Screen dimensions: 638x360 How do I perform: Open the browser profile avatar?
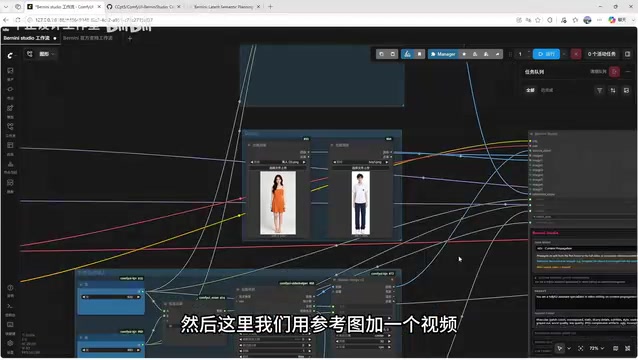[x=587, y=20]
